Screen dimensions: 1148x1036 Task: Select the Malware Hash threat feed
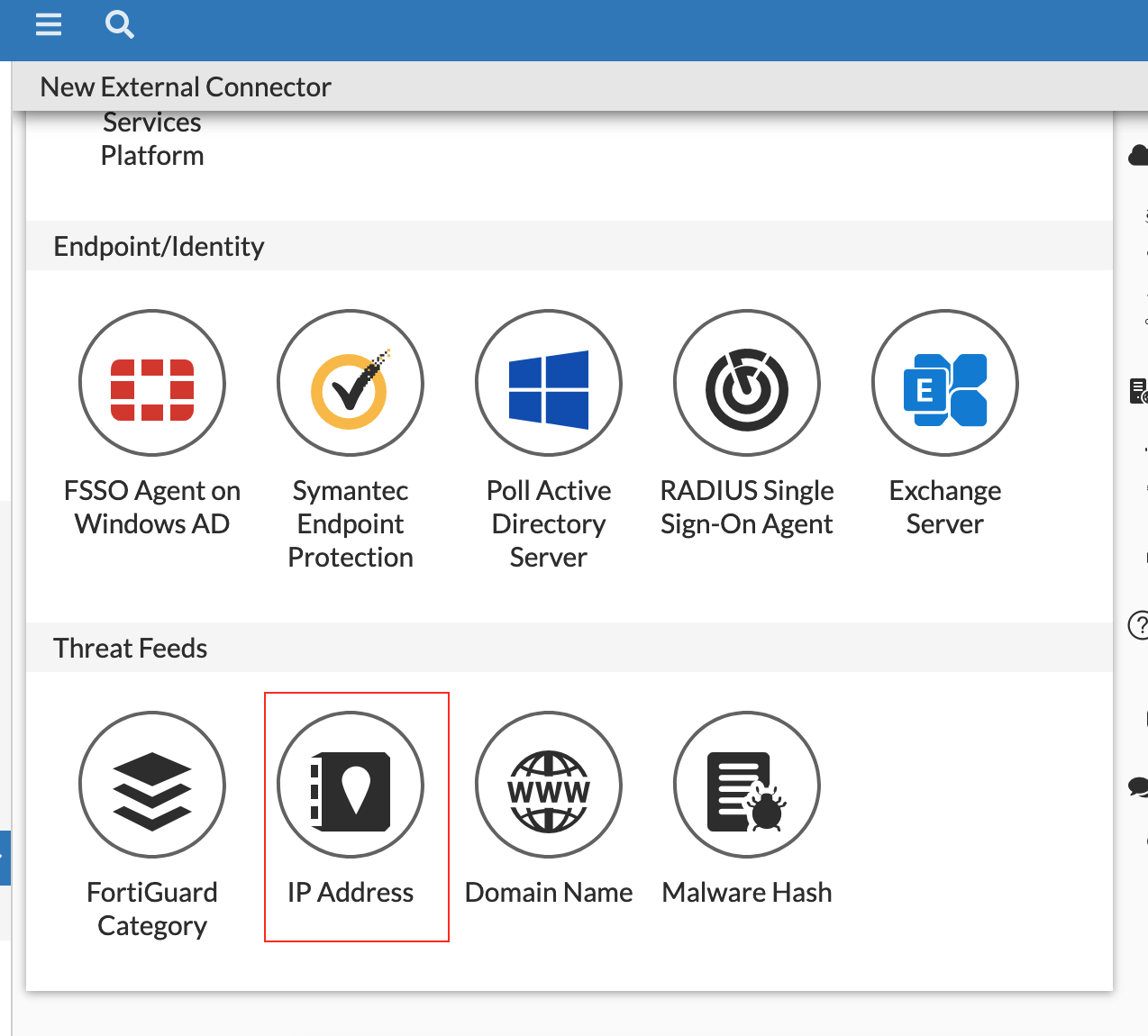tap(746, 785)
